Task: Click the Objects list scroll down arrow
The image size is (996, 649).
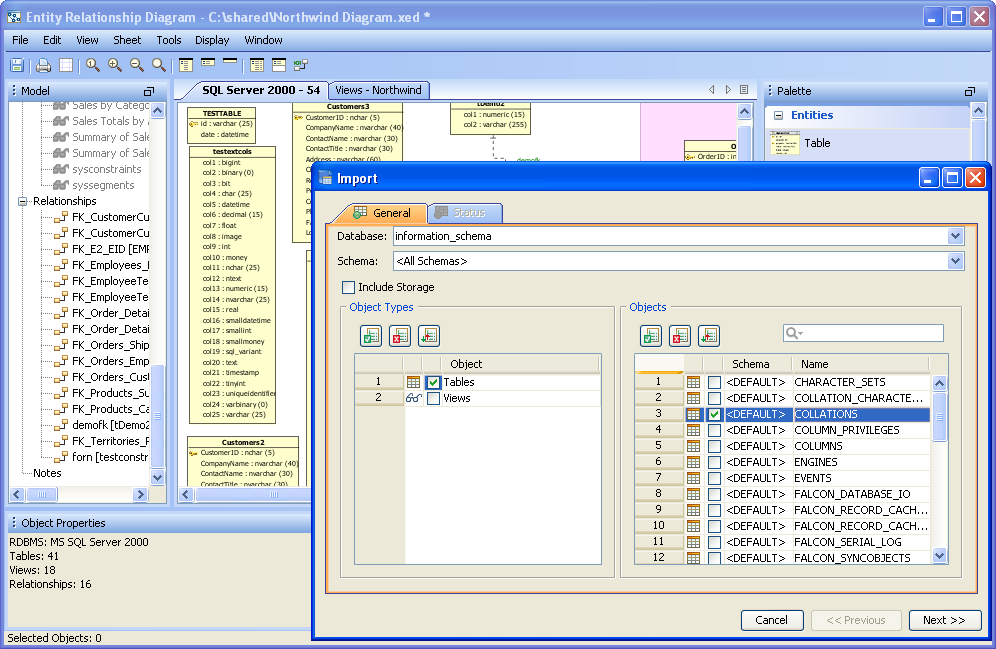Action: pyautogui.click(x=939, y=556)
